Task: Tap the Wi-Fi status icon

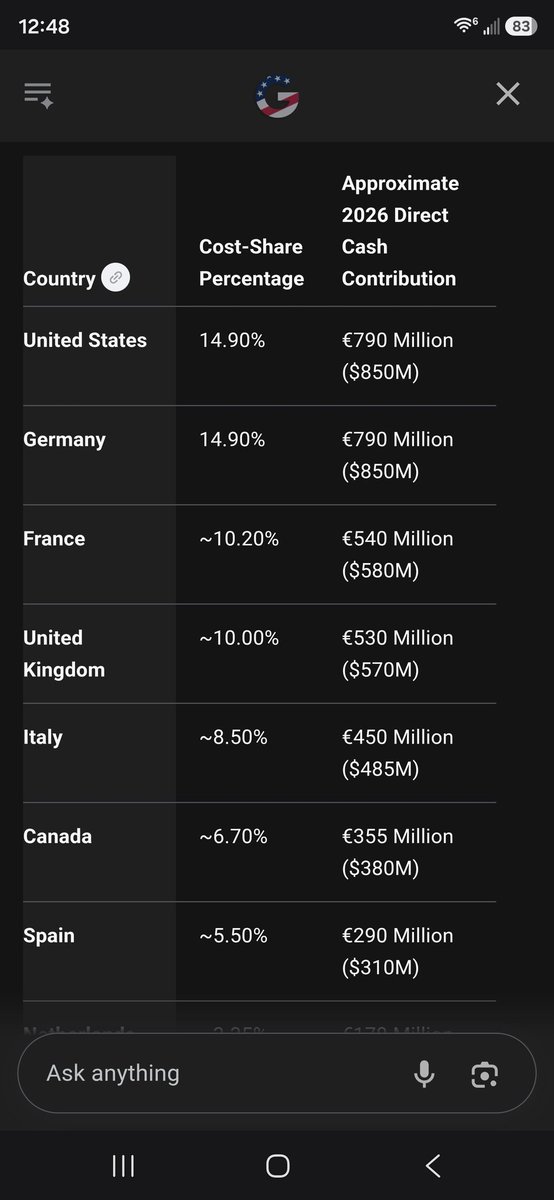Action: pos(463,26)
